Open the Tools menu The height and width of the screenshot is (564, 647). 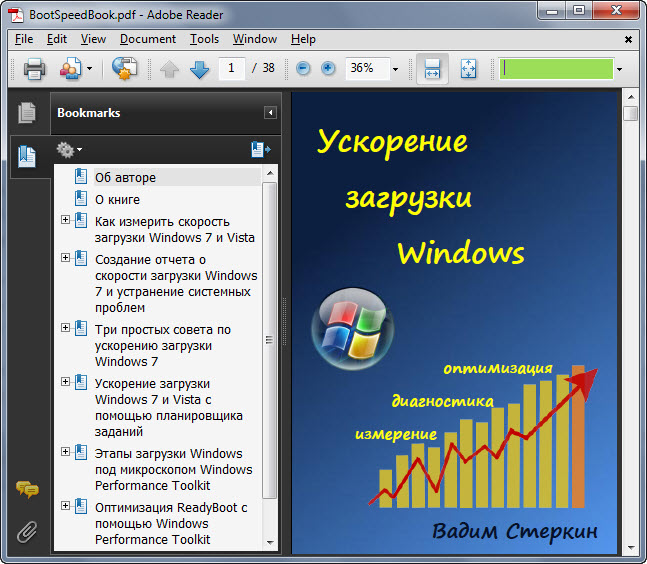[x=204, y=39]
